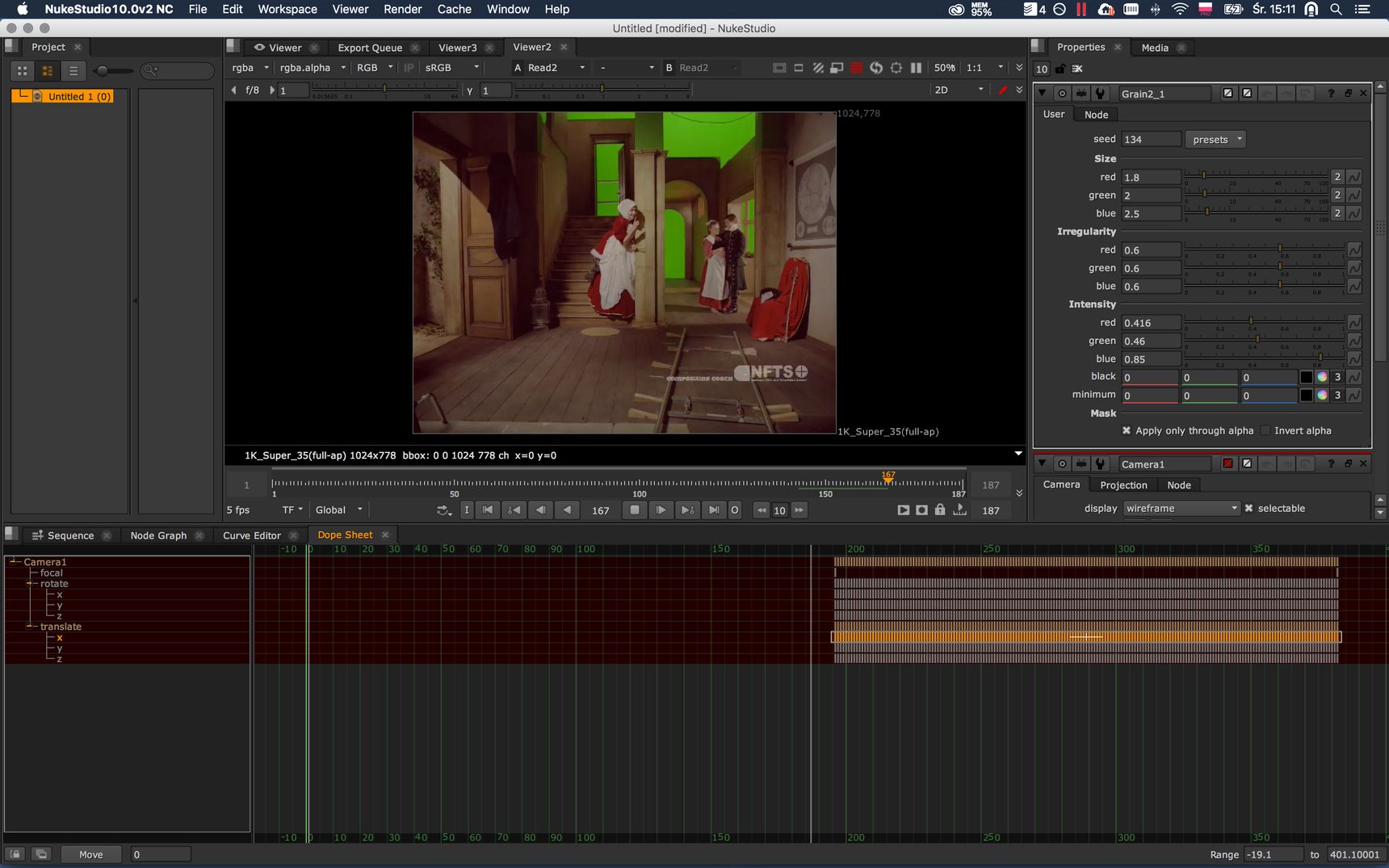Open the 2D view mode dropdown
Viewport: 1389px width, 868px height.
pos(959,90)
